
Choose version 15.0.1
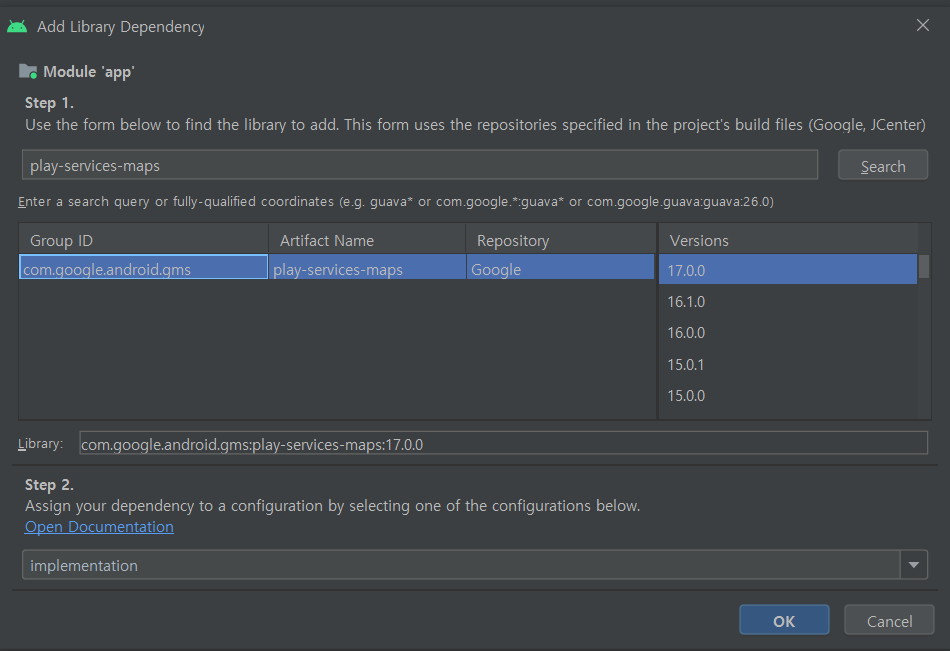(788, 364)
